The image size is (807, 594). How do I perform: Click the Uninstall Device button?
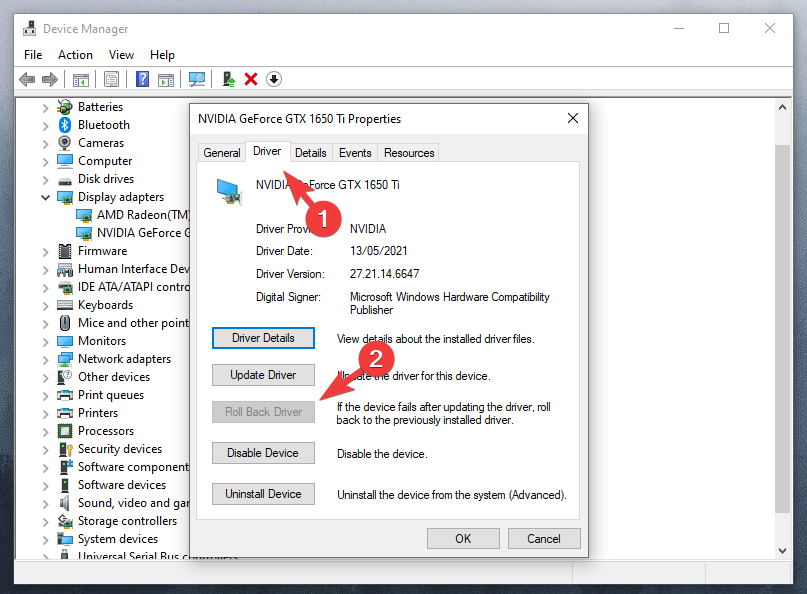point(263,494)
